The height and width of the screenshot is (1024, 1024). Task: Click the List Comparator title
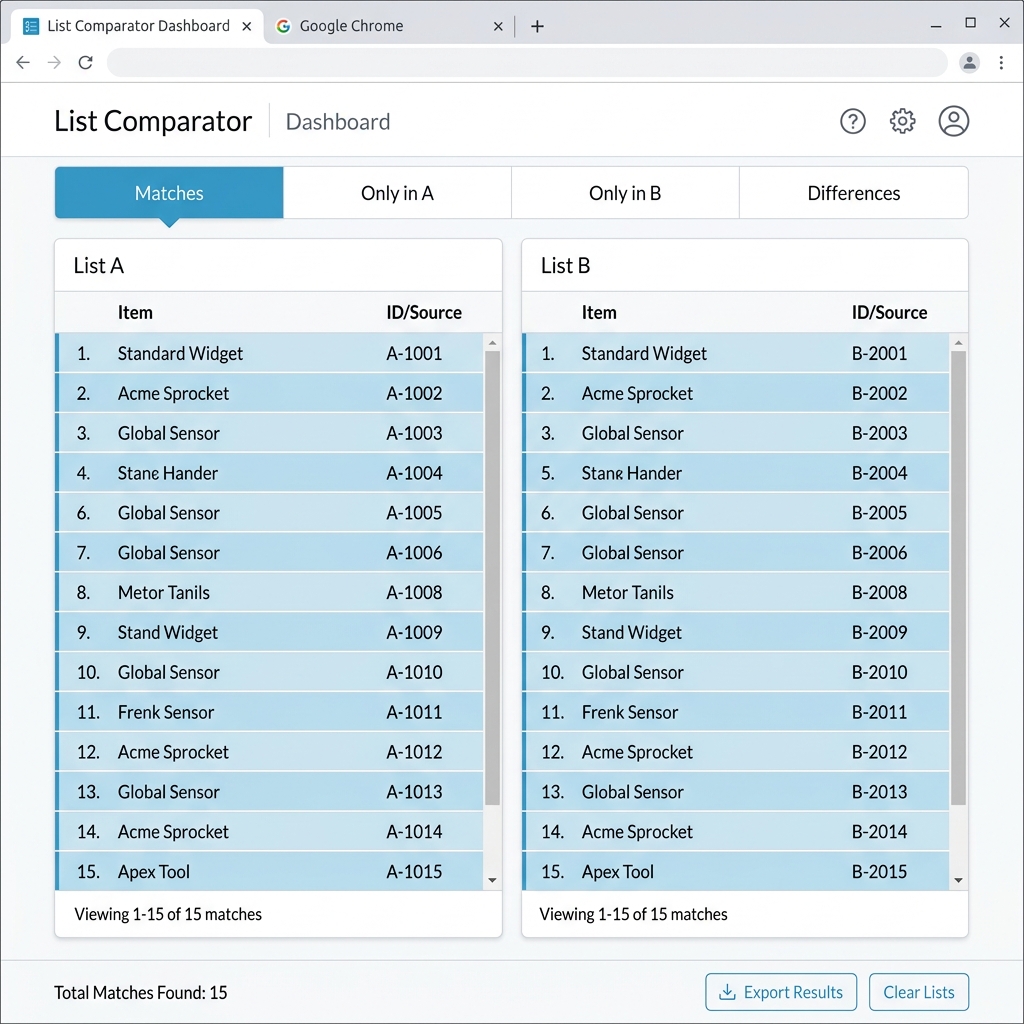(x=153, y=121)
